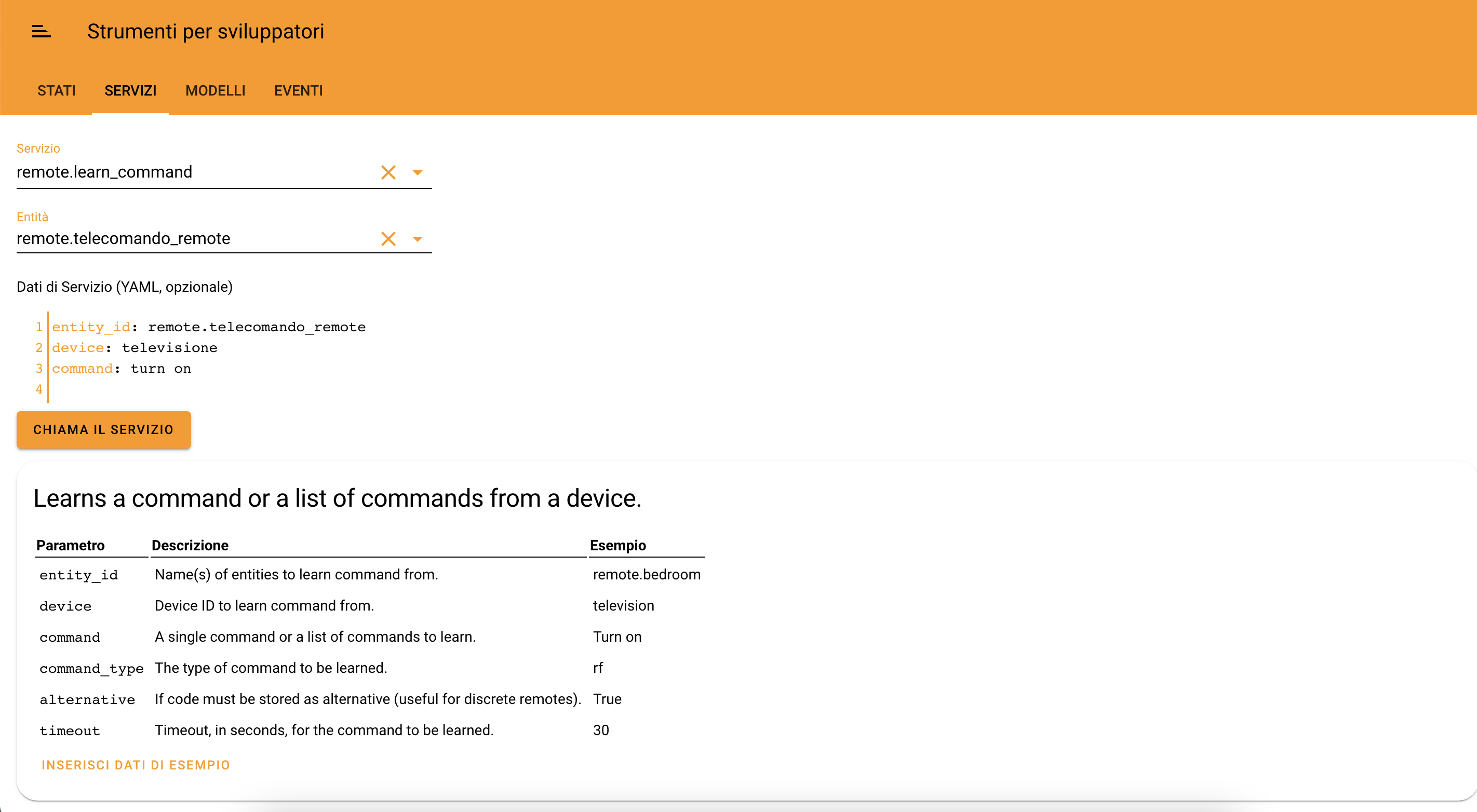The image size is (1477, 812).
Task: Click example value remote.bedroom
Action: pos(646,575)
